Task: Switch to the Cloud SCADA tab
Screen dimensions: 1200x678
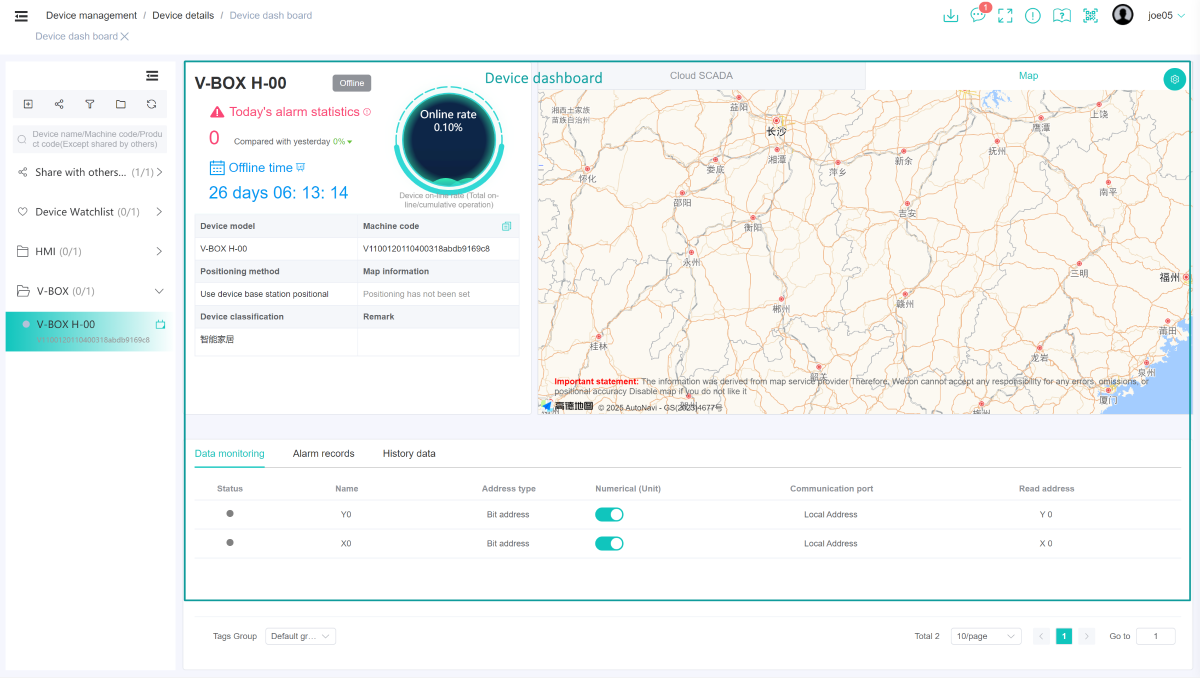Action: [x=701, y=76]
